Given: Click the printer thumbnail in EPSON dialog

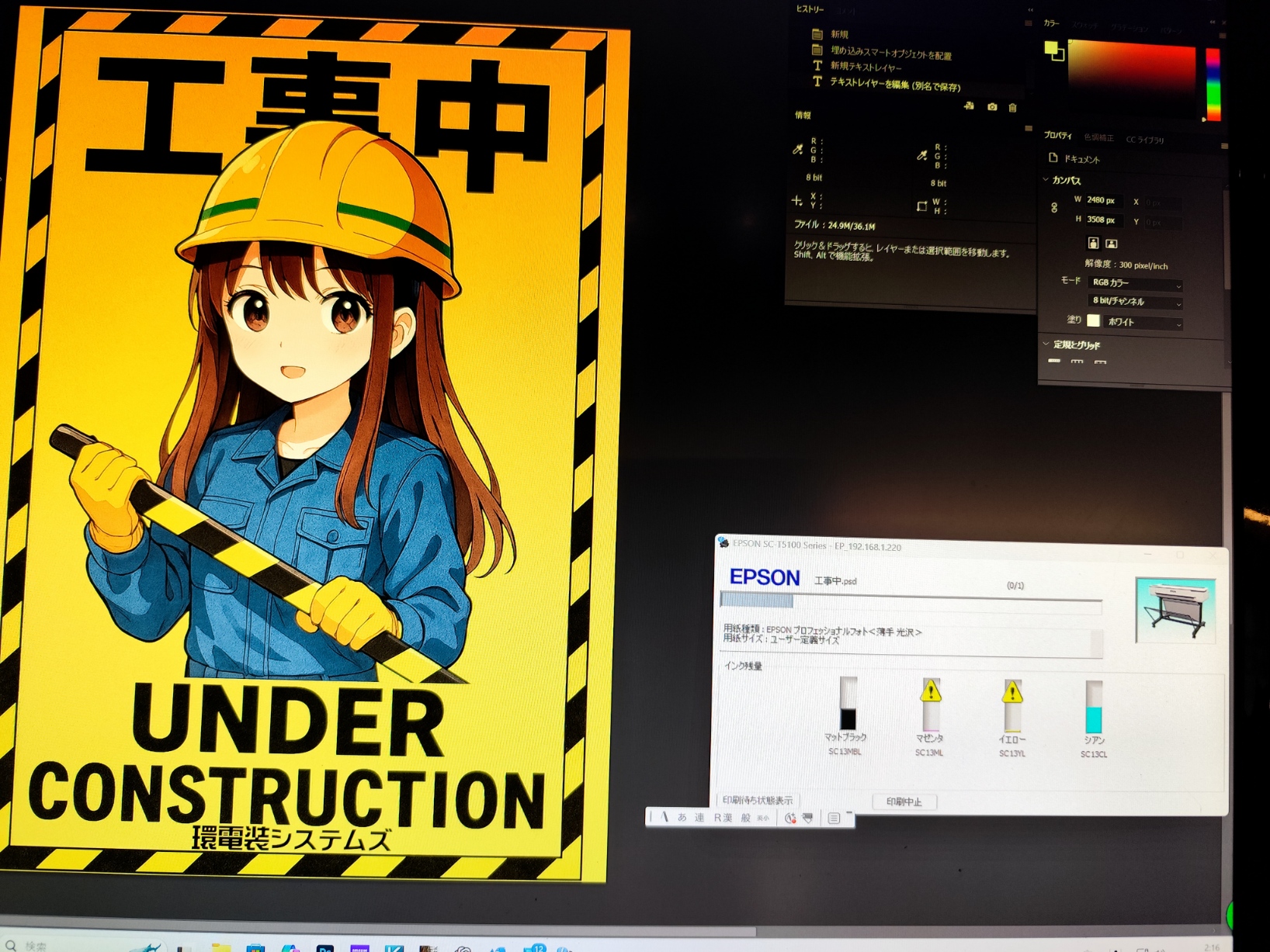Looking at the screenshot, I should tap(1175, 610).
